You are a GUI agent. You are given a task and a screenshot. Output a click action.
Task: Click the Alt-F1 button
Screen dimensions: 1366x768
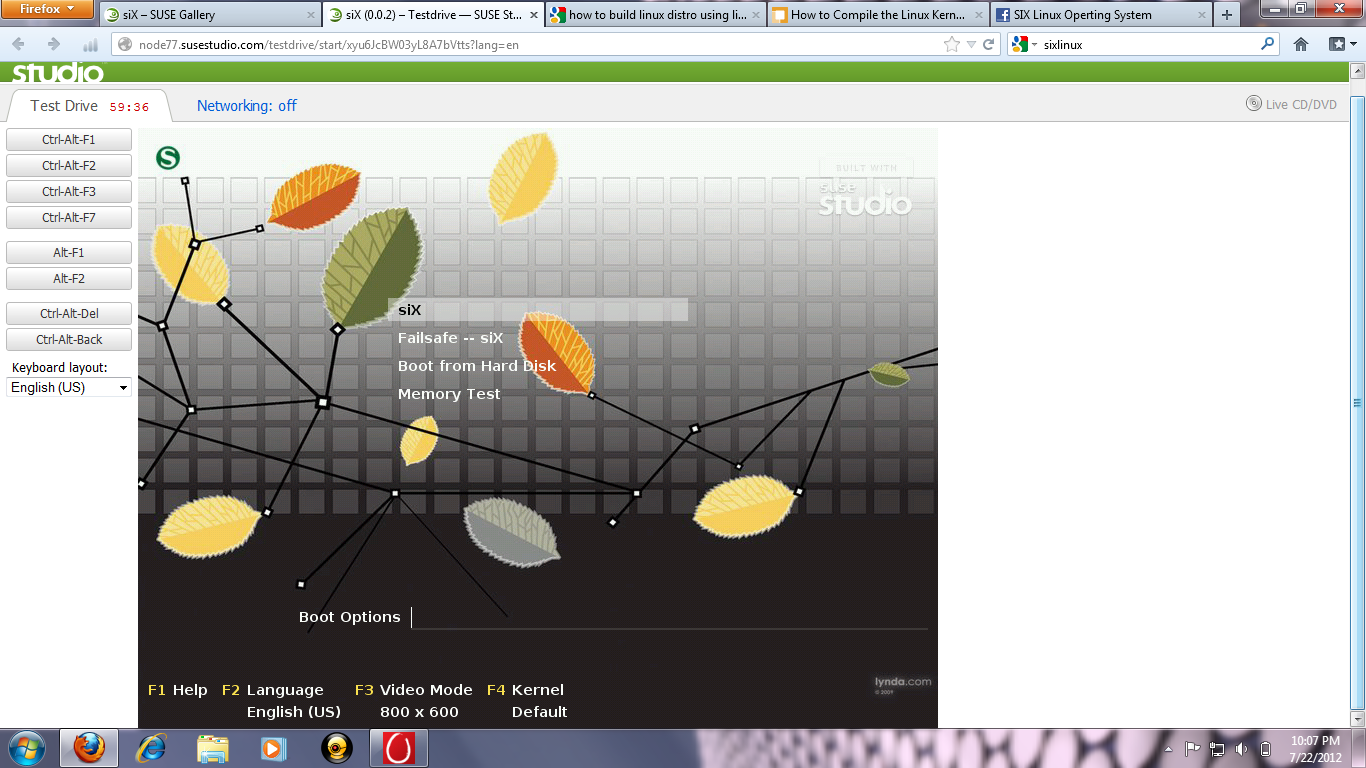69,253
